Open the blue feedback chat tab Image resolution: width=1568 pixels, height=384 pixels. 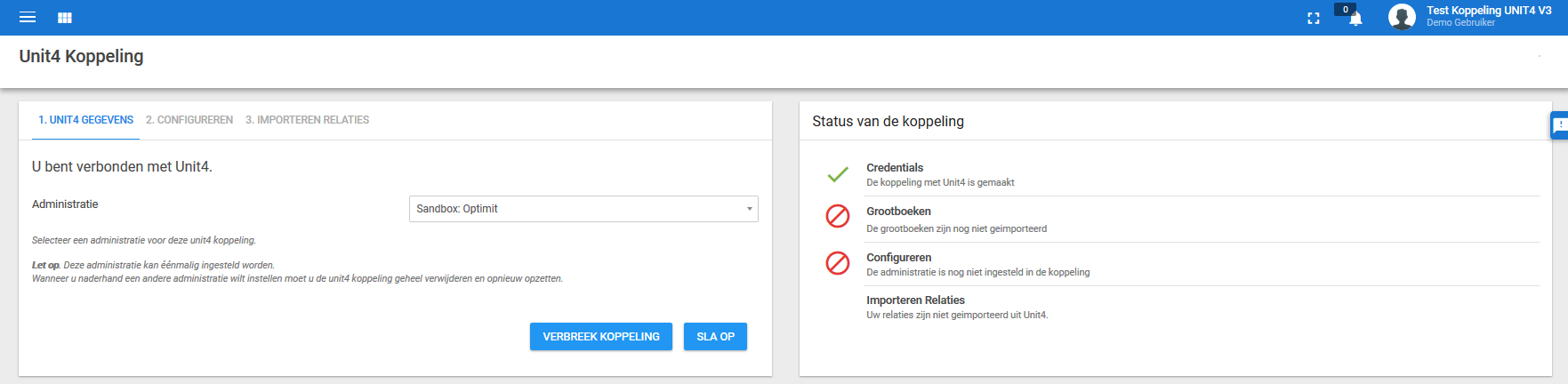[x=1559, y=126]
